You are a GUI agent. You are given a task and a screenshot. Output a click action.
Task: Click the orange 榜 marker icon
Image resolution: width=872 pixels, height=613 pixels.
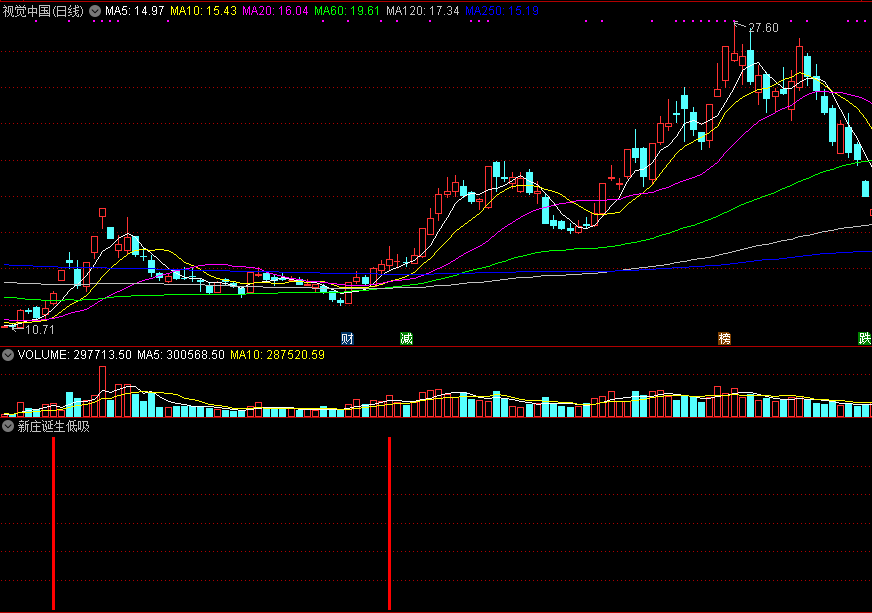(724, 338)
